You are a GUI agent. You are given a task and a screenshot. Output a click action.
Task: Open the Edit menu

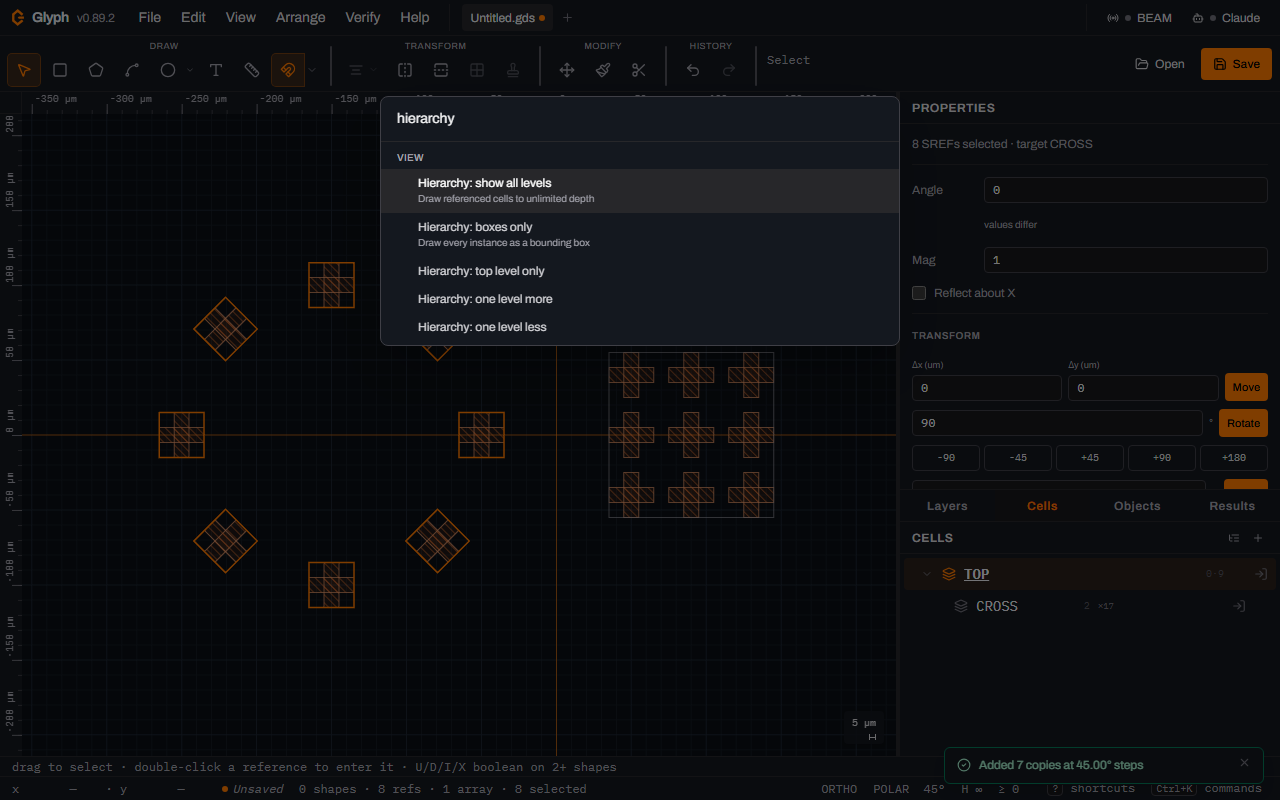[194, 17]
